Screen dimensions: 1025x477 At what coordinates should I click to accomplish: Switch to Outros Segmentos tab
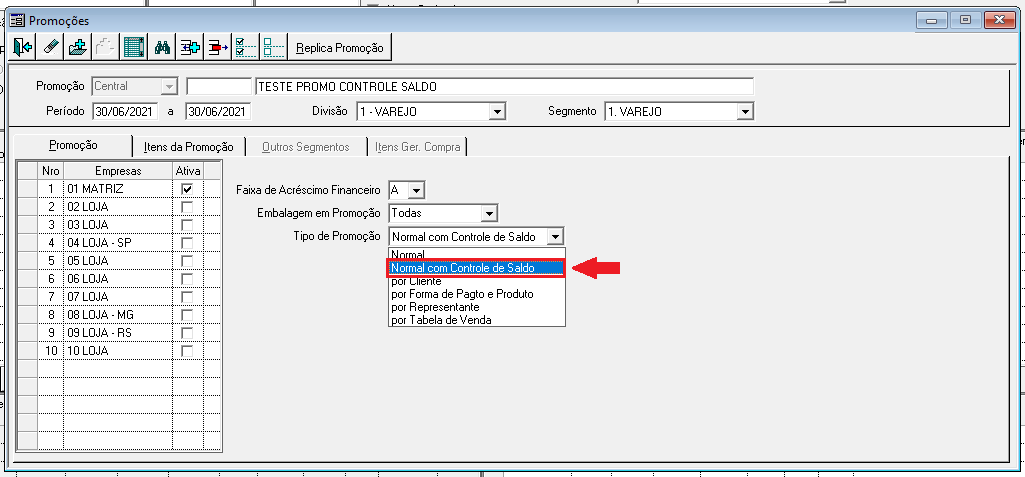pyautogui.click(x=305, y=147)
